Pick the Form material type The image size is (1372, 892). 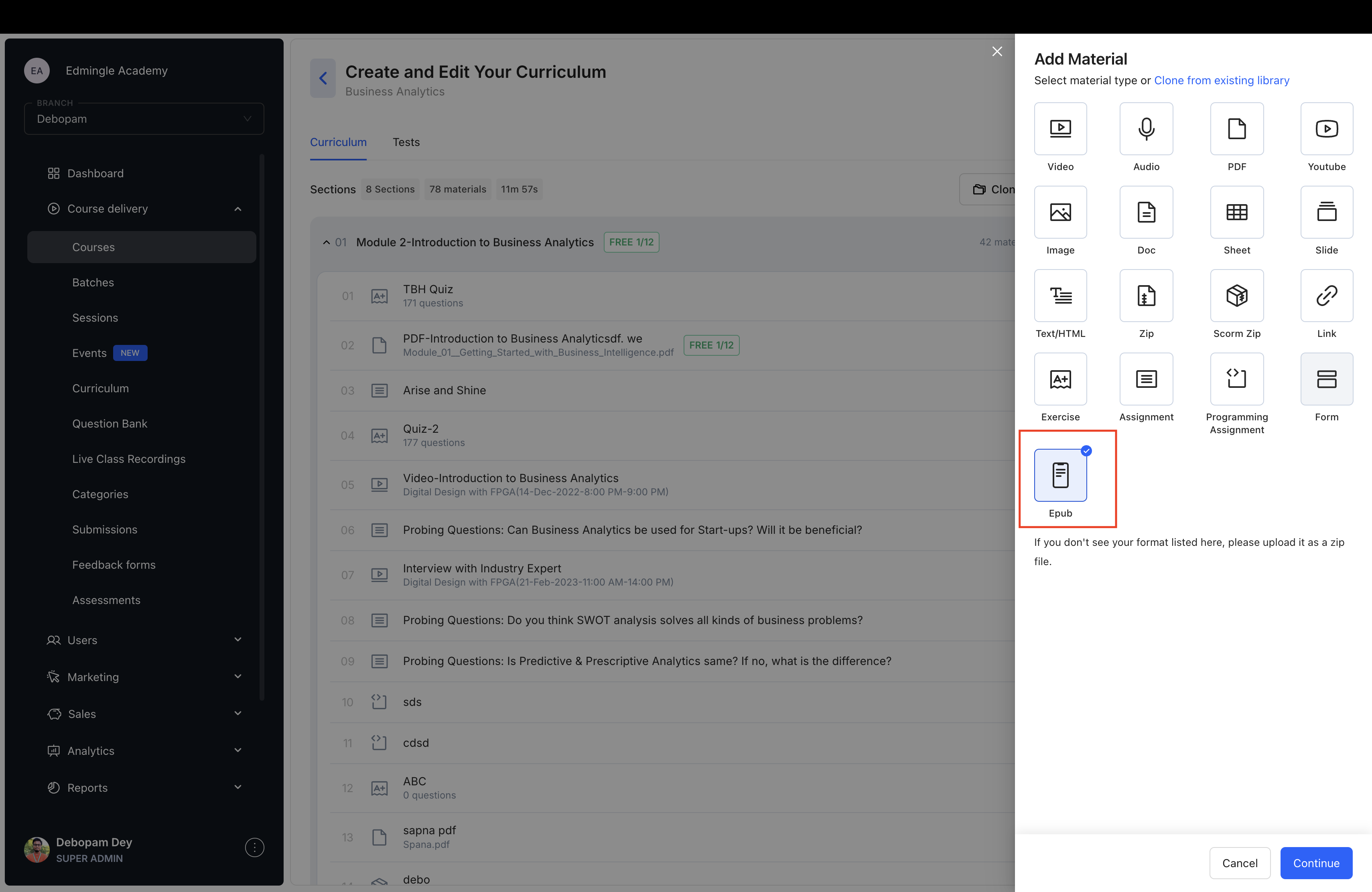point(1326,379)
